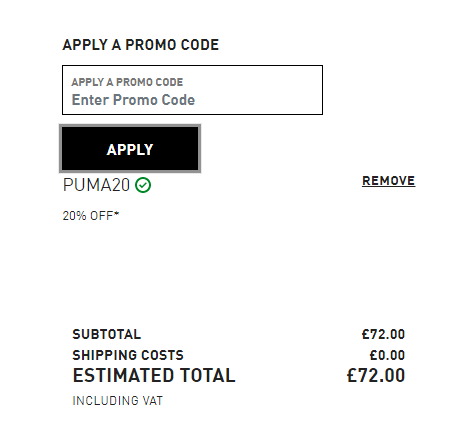Click the bold APPLY A PROMO CODE heading
Viewport: 451px width, 447px height.
pyautogui.click(x=141, y=45)
